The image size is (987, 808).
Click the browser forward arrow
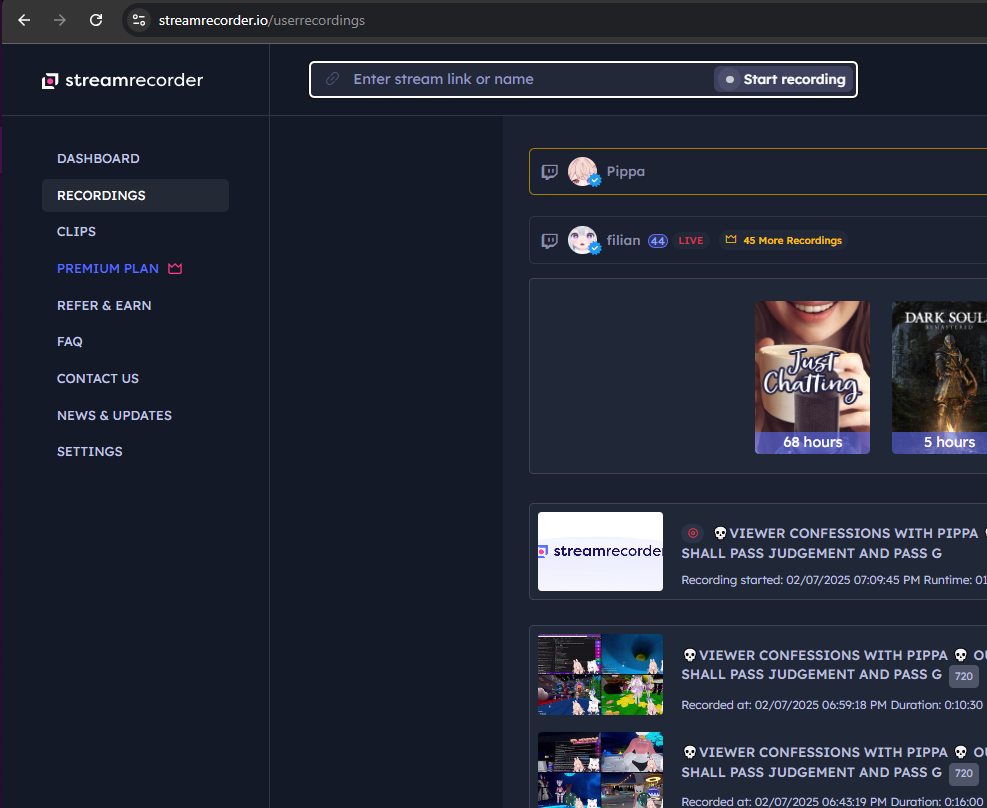60,20
